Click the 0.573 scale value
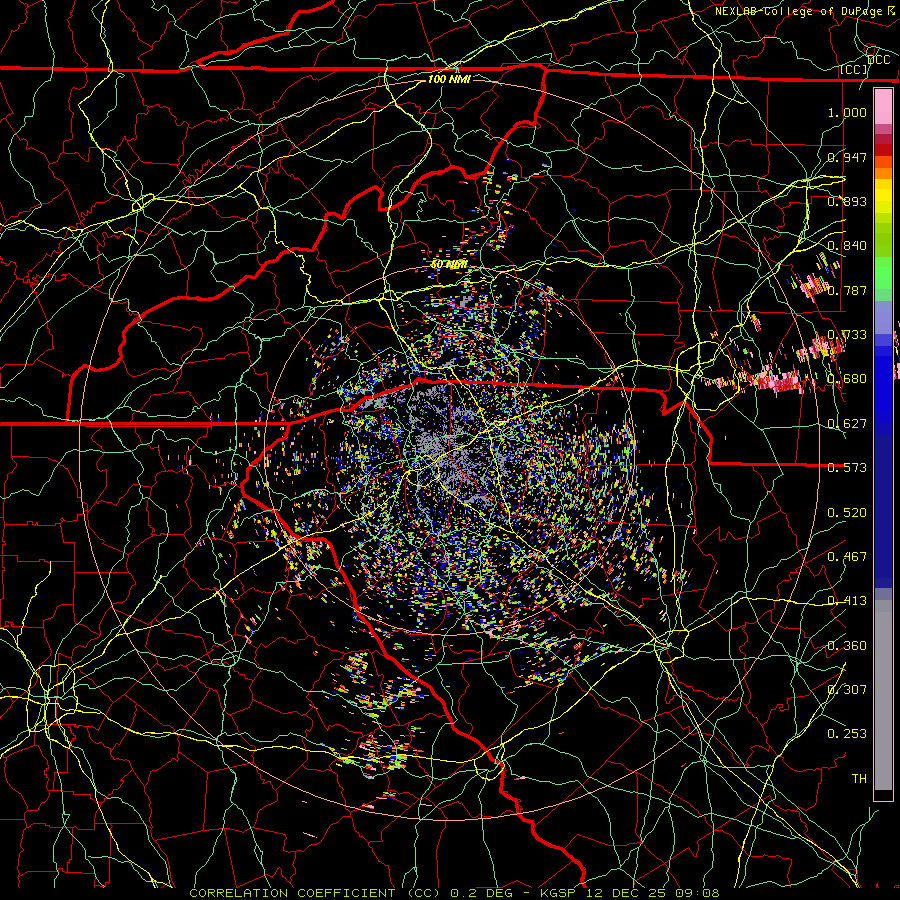 click(847, 468)
